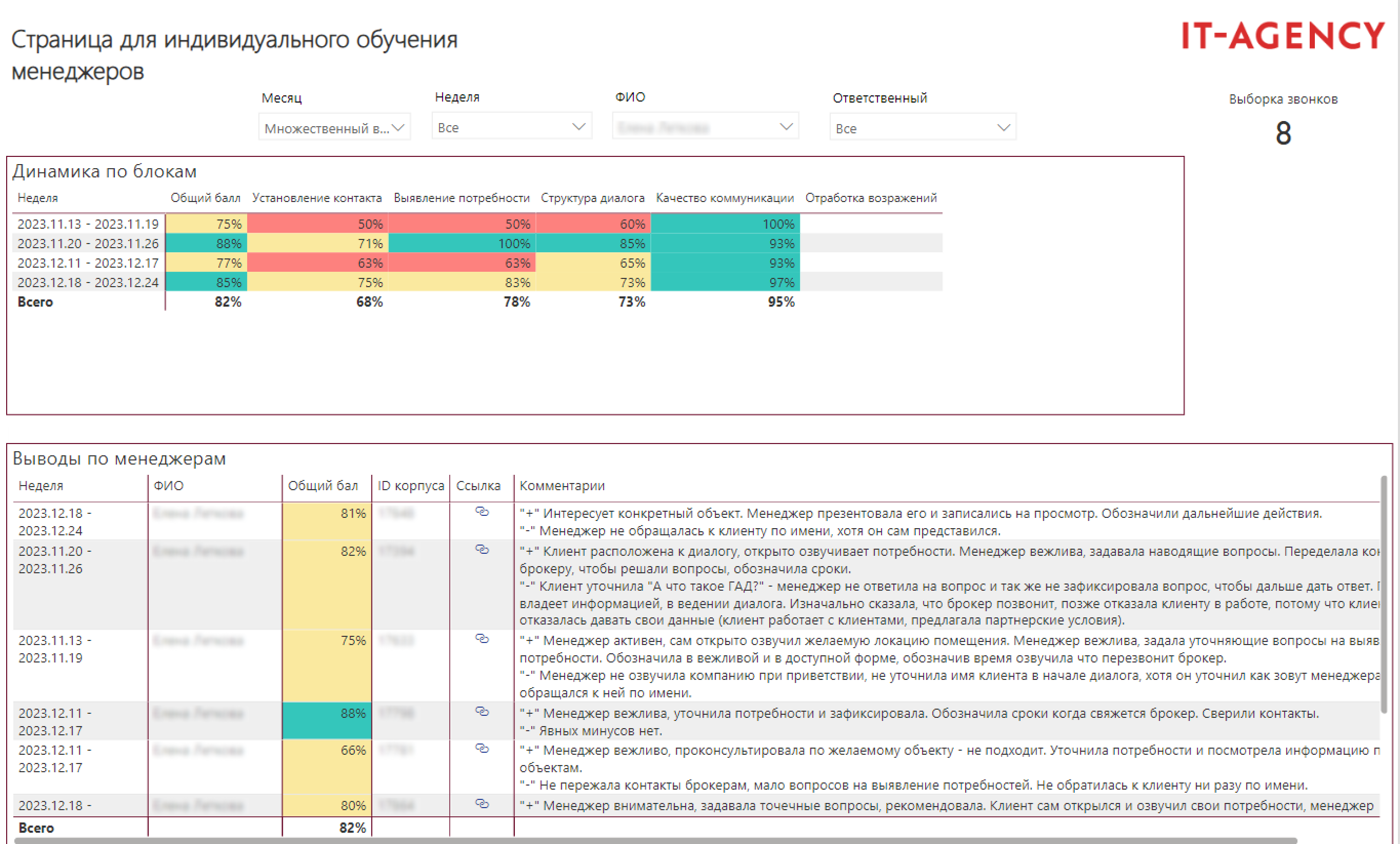Click the Выводы по менеджерам title
Image resolution: width=1400 pixels, height=844 pixels.
tap(119, 458)
